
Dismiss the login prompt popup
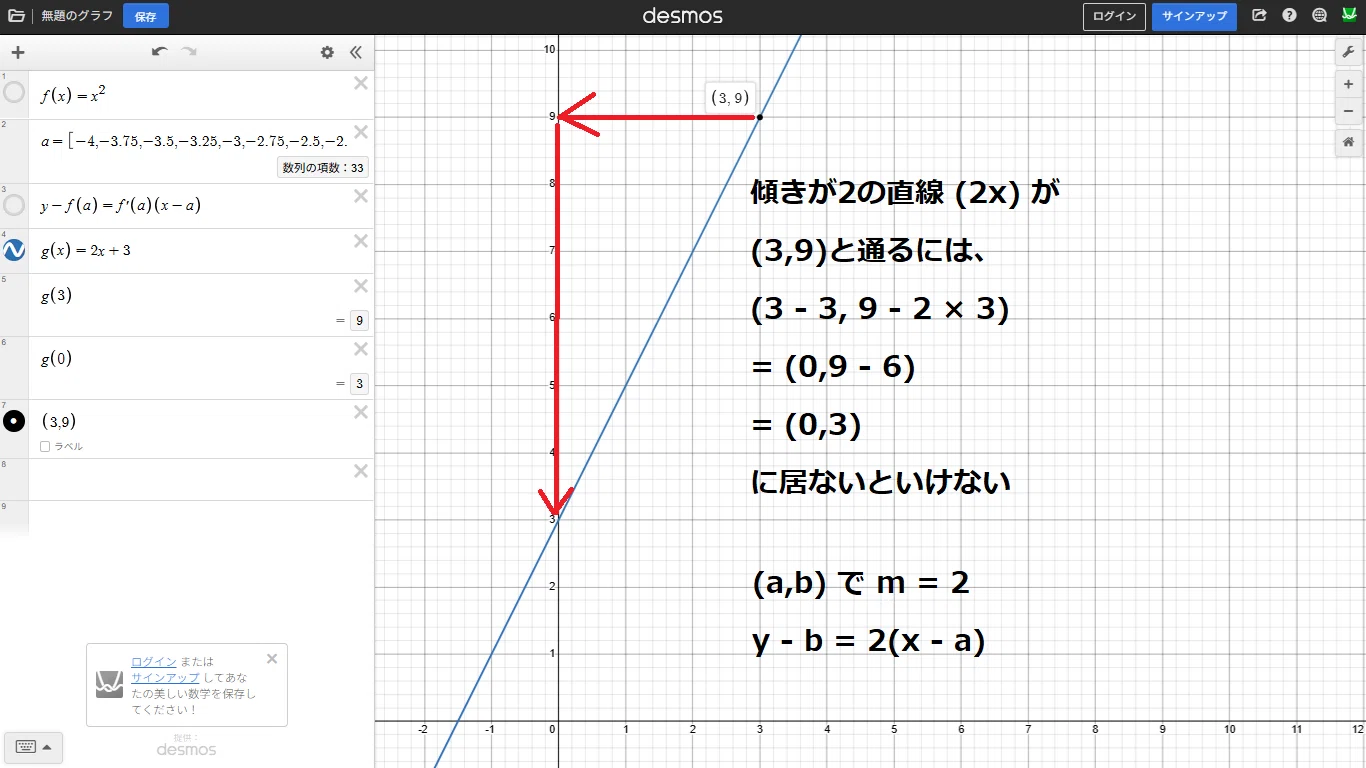tap(272, 659)
